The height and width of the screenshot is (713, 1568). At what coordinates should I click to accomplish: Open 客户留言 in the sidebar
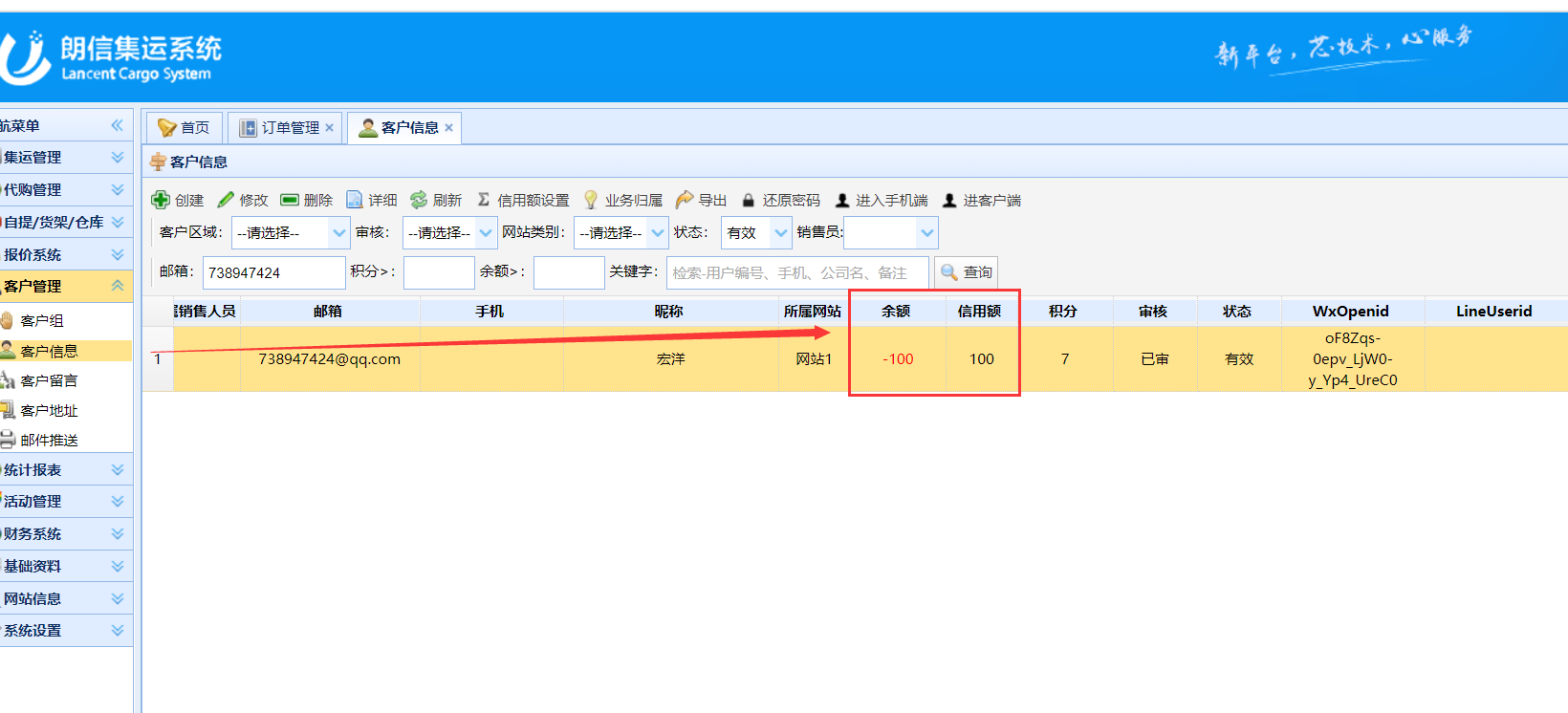tap(49, 380)
